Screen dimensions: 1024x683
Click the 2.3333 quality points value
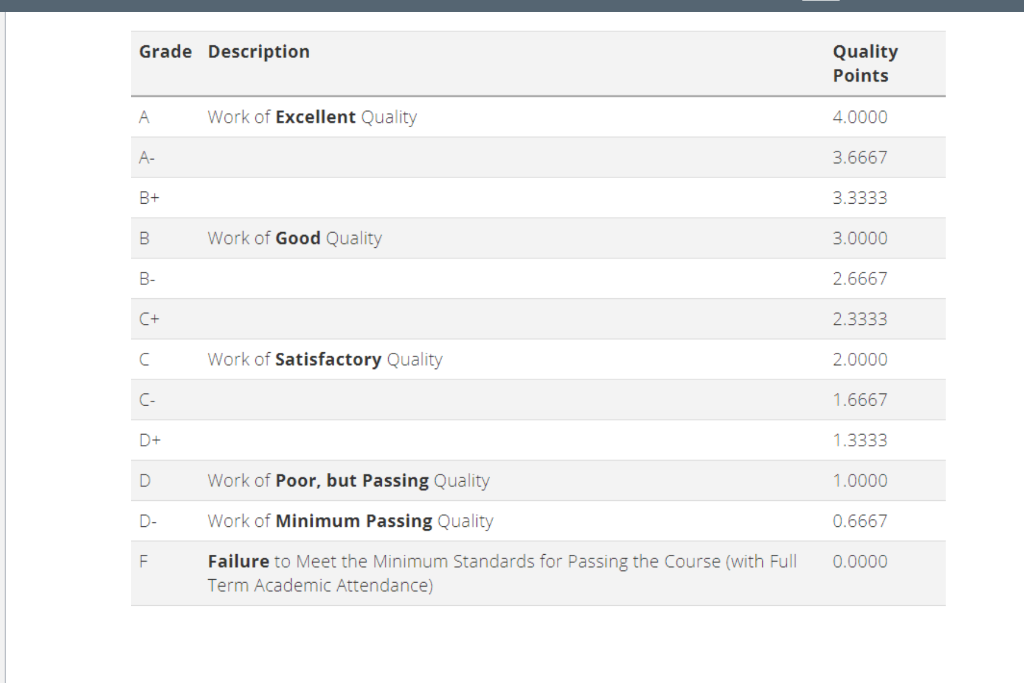860,319
